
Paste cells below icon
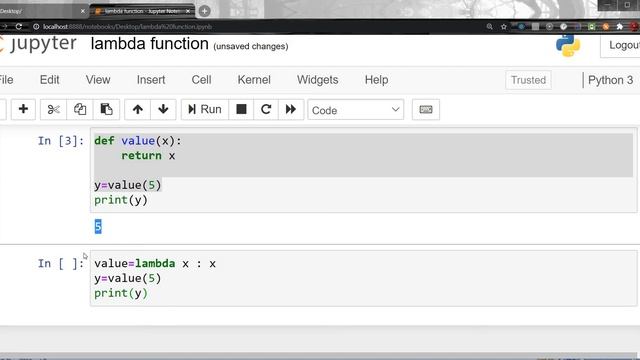click(107, 109)
